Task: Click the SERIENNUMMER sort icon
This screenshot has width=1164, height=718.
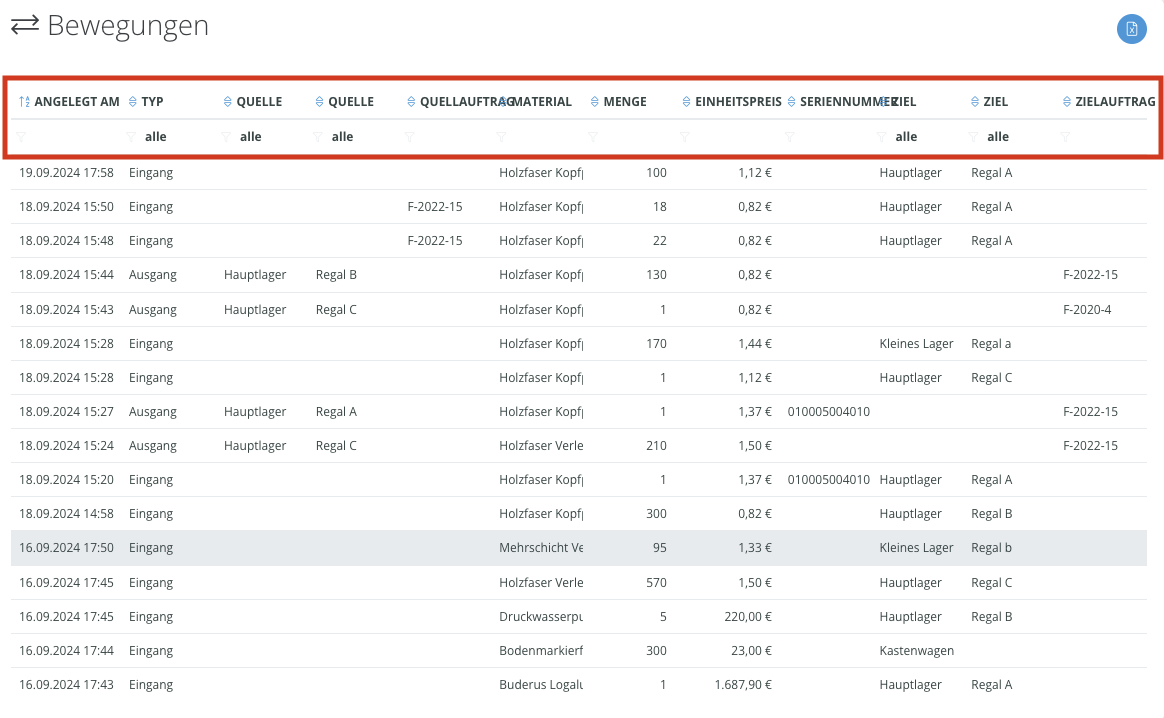Action: tap(791, 102)
